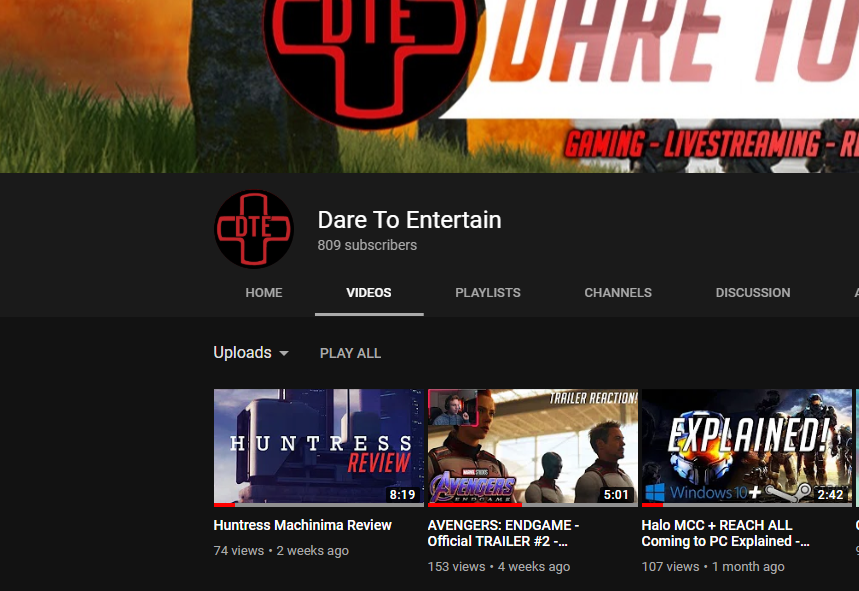Open the Huntress Review video thumbnail
The image size is (859, 591).
coord(318,447)
